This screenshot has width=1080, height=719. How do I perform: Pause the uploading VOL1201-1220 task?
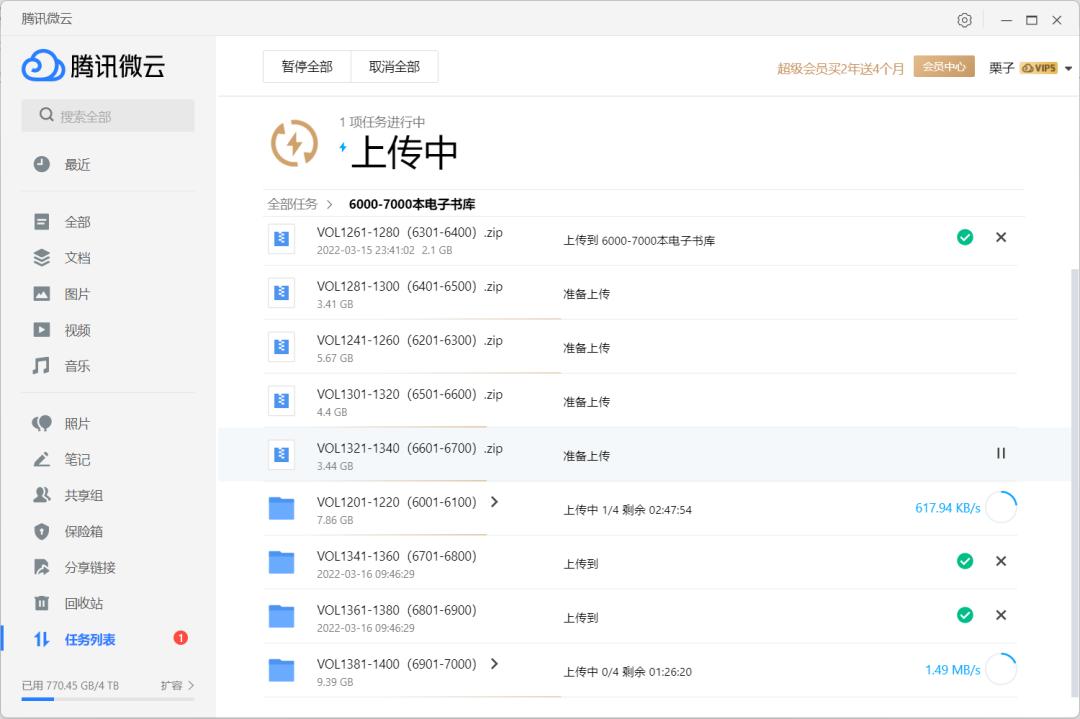pos(1001,507)
